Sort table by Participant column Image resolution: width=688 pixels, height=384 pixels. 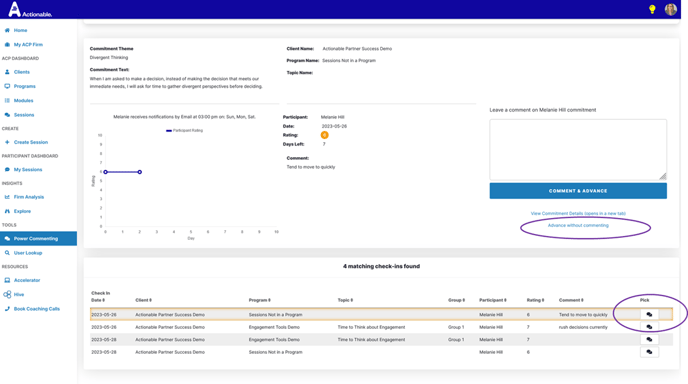tap(492, 300)
